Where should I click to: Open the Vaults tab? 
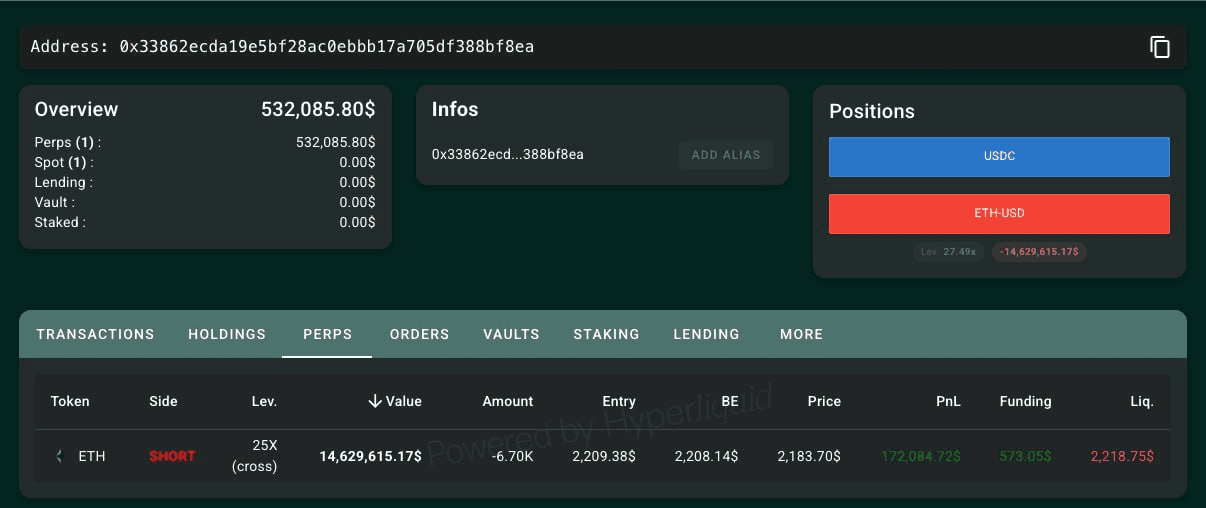[x=511, y=334]
